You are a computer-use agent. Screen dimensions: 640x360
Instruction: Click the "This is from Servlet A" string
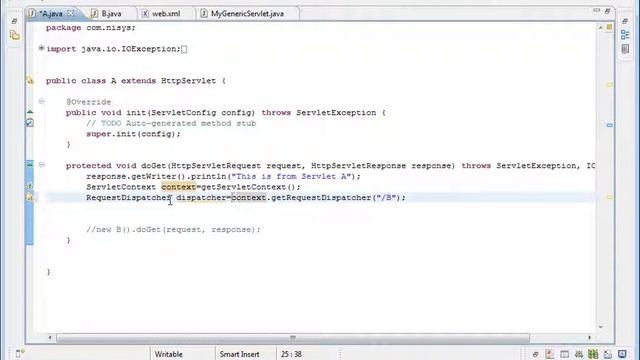(291, 176)
